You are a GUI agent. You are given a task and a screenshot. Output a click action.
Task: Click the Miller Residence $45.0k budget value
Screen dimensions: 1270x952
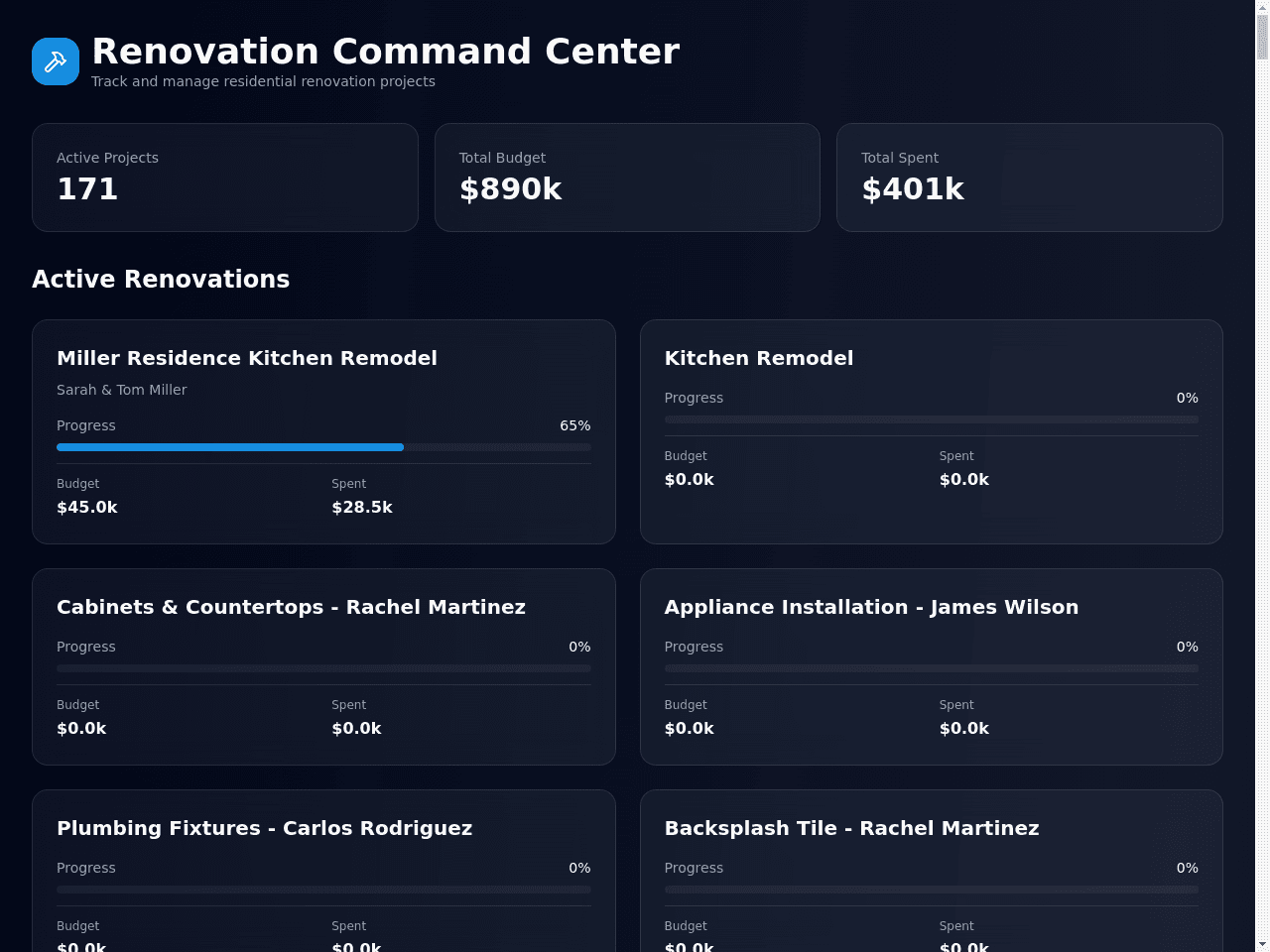click(87, 507)
